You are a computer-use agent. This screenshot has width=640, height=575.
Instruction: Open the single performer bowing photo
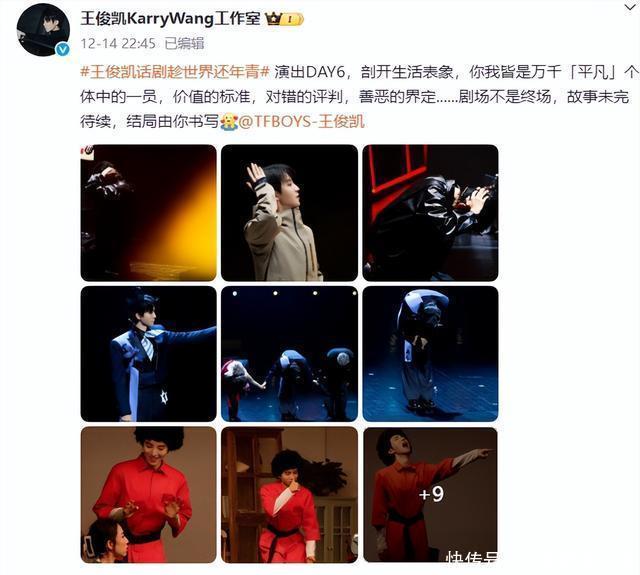point(430,354)
